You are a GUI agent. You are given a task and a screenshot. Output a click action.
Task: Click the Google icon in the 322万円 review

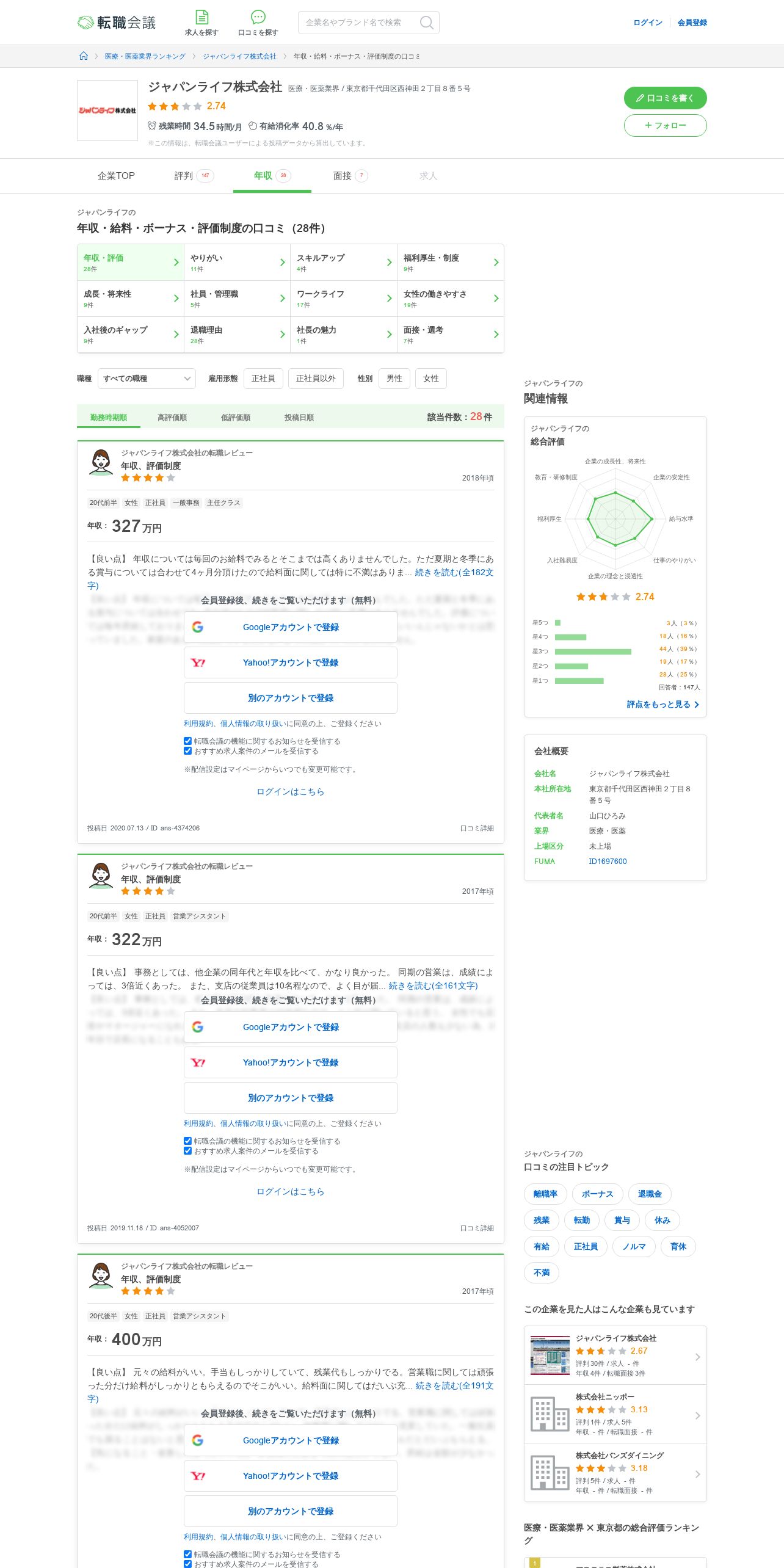click(x=197, y=1027)
